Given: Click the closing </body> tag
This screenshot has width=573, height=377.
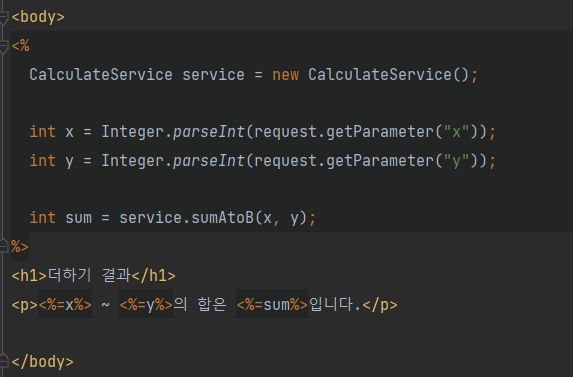Looking at the screenshot, I should (42, 362).
